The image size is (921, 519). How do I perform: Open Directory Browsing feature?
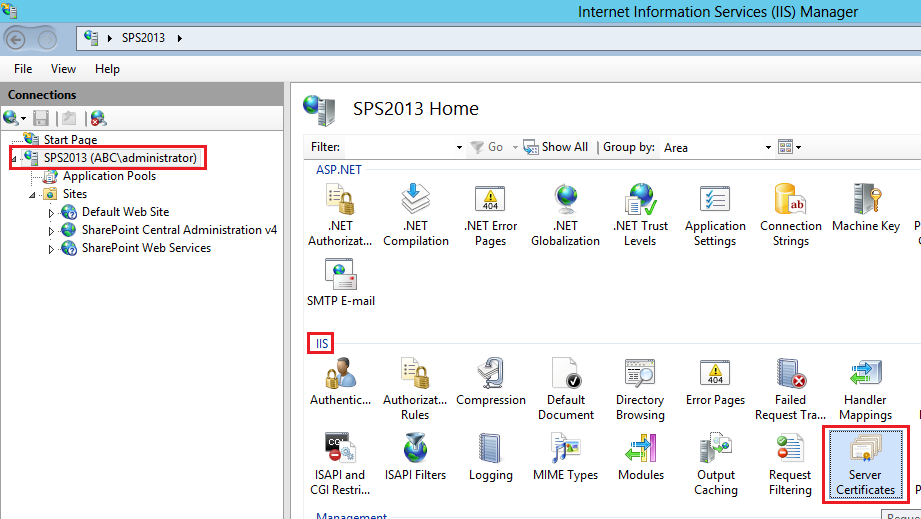[640, 389]
